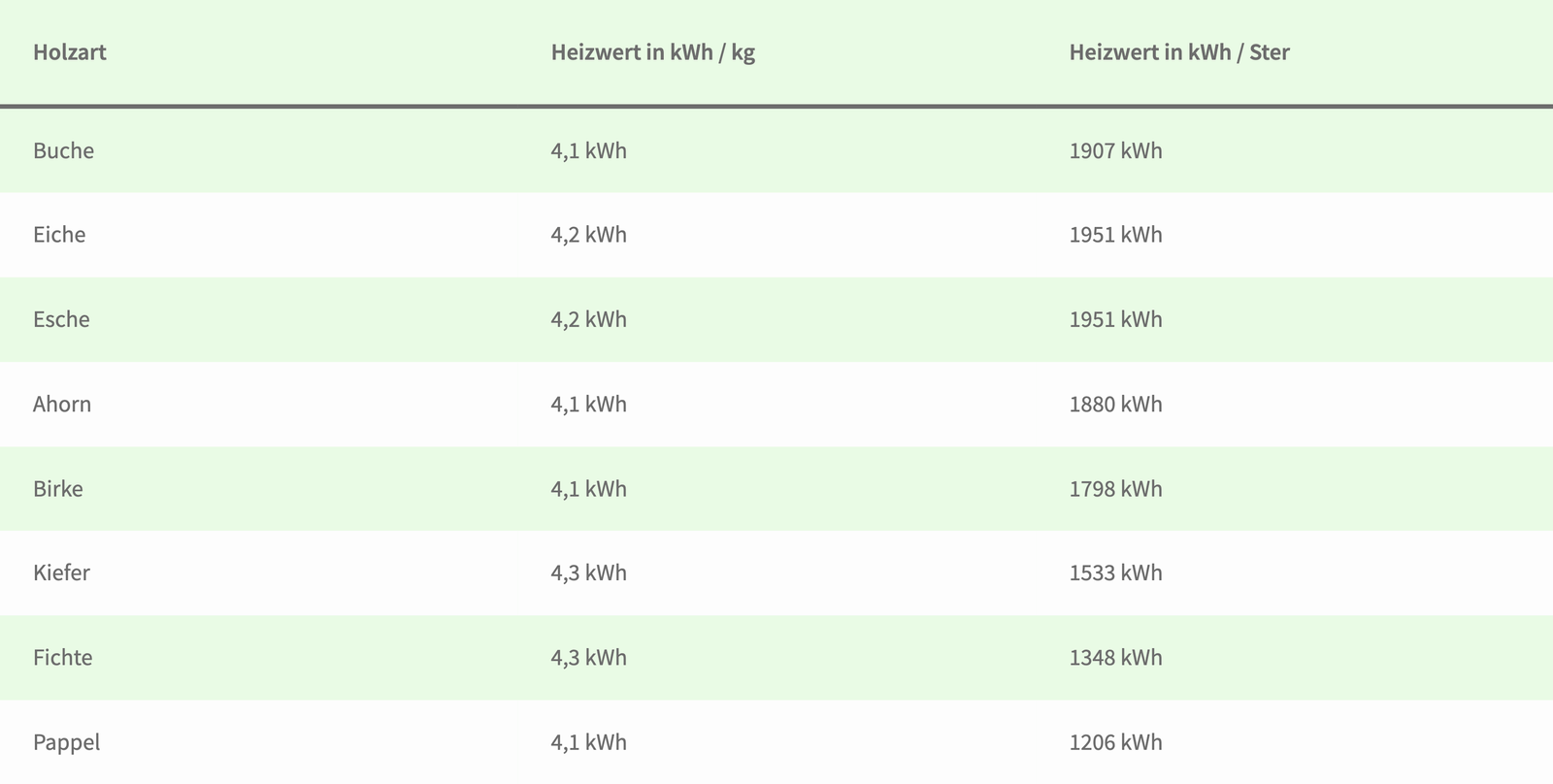The image size is (1553, 784).
Task: Select the Eiche wood type cell
Action: click(x=59, y=235)
